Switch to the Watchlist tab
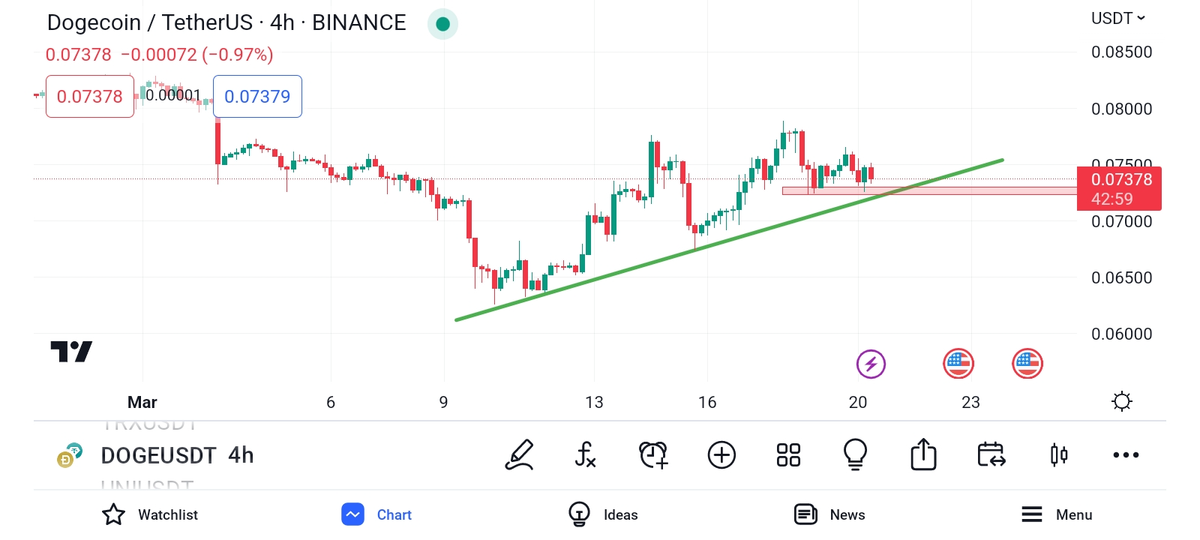This screenshot has height=540, width=1200. point(150,514)
